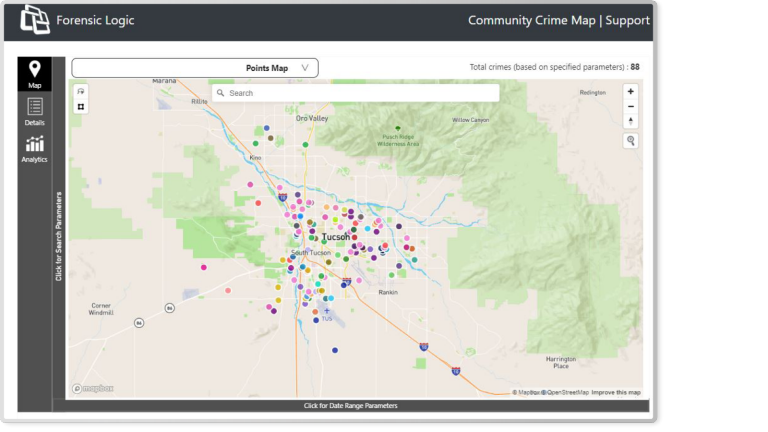This screenshot has height=432, width=768.
Task: Open the Points Map type dropdown
Action: 195,68
